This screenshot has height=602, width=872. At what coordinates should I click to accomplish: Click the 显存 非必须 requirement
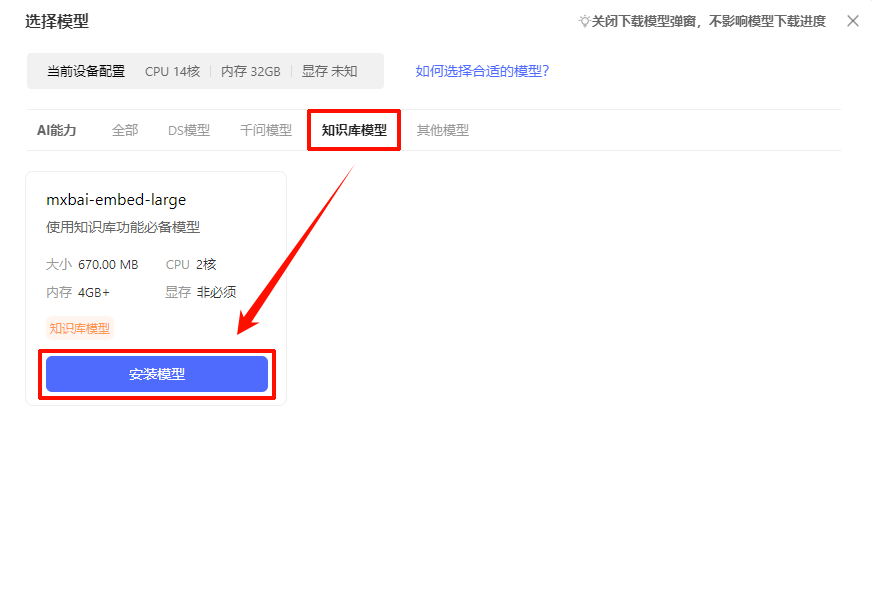click(x=201, y=292)
